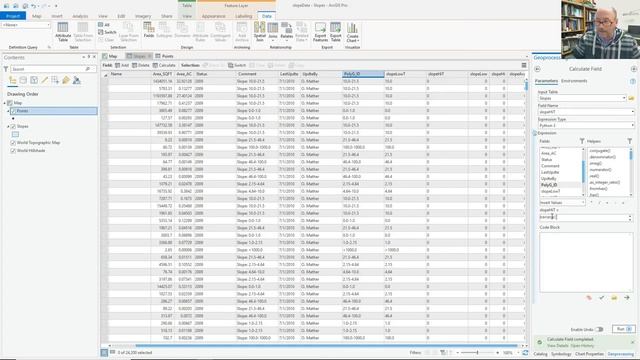Dismiss the Calculate Field completed message
Screen dimensions: 640x360
click(x=633, y=342)
